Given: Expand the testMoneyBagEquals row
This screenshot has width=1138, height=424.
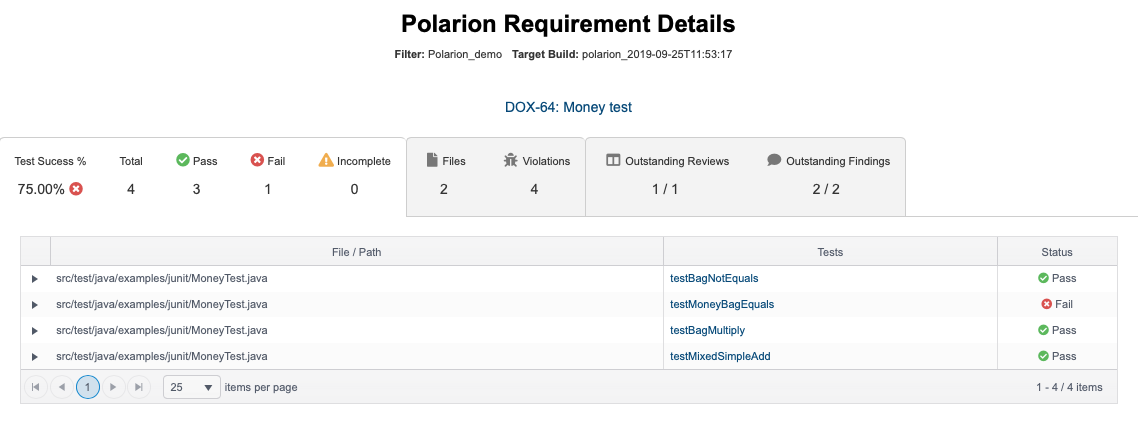Looking at the screenshot, I should pos(35,305).
